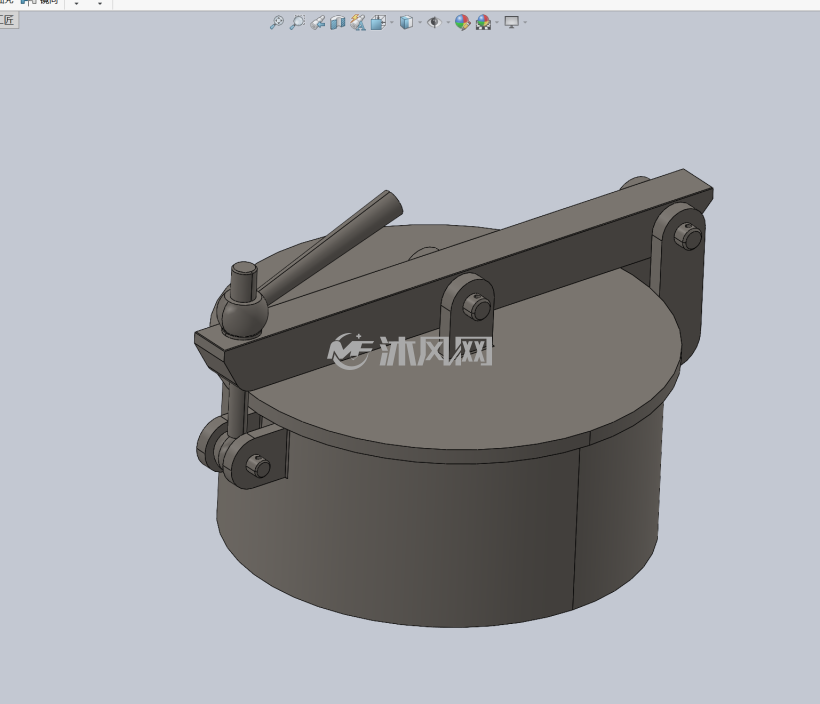The width and height of the screenshot is (820, 704).
Task: Open the Dynamic Annotation Views icon
Action: (358, 22)
